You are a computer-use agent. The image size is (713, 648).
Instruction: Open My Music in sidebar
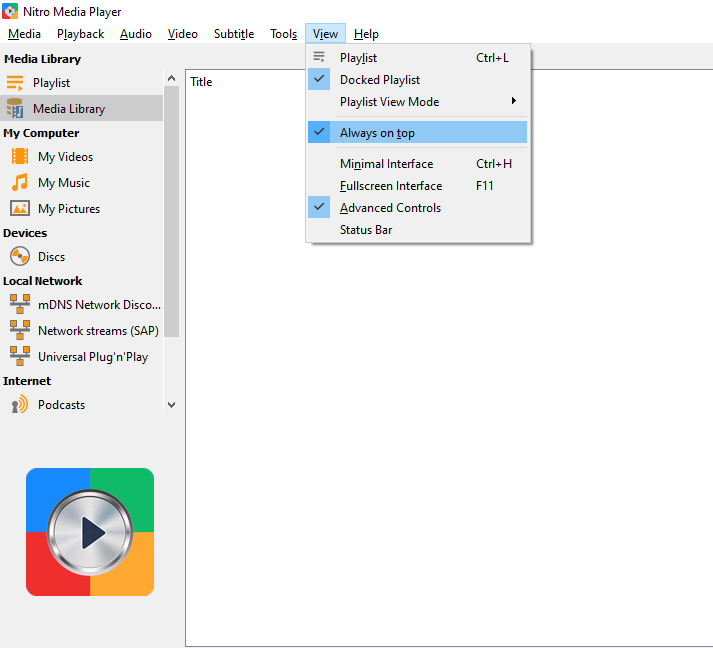(81, 182)
